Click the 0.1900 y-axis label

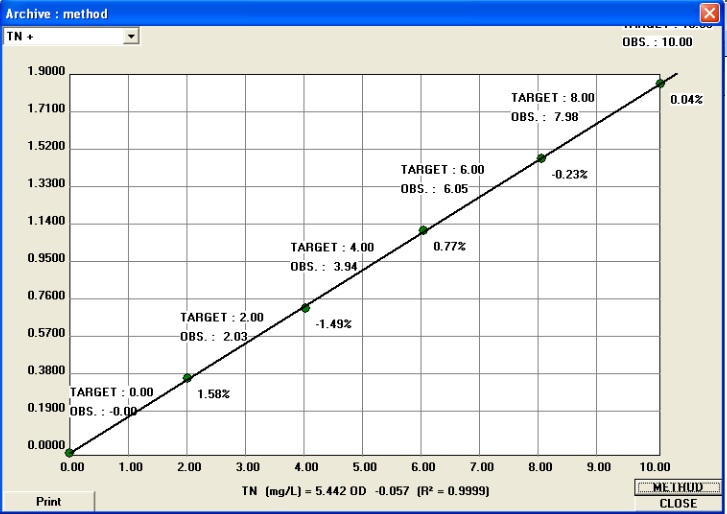46,408
